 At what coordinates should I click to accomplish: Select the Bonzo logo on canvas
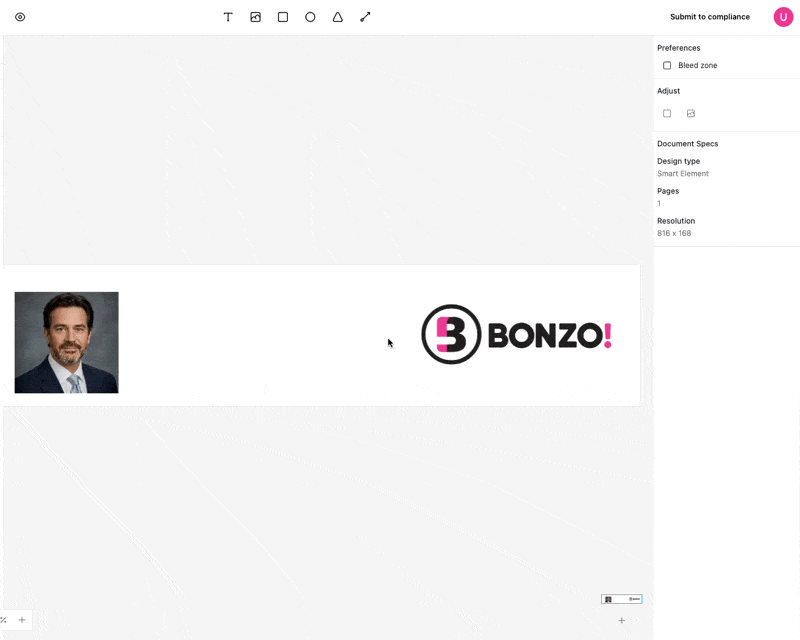click(516, 334)
